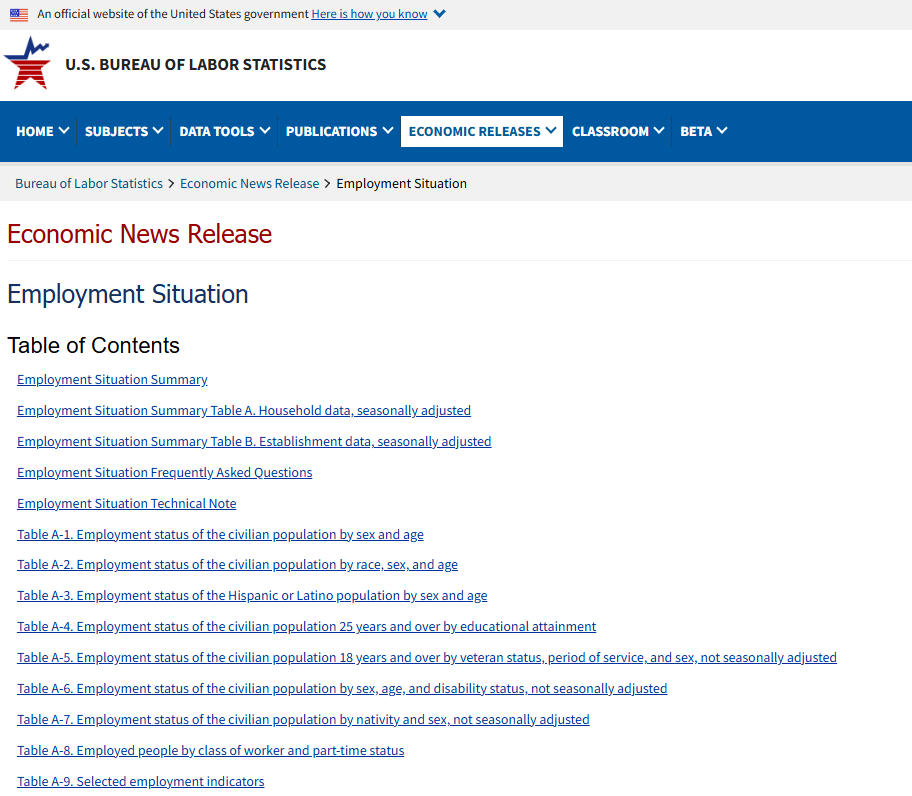This screenshot has height=796, width=912.
Task: Open Table A-7 by nativity and sex
Action: [x=303, y=719]
